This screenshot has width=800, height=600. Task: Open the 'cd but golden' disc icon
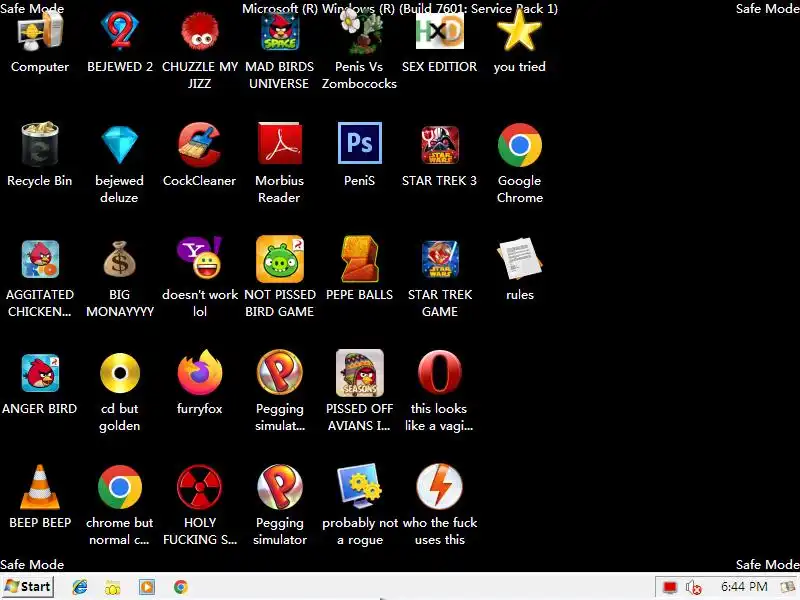pos(120,373)
